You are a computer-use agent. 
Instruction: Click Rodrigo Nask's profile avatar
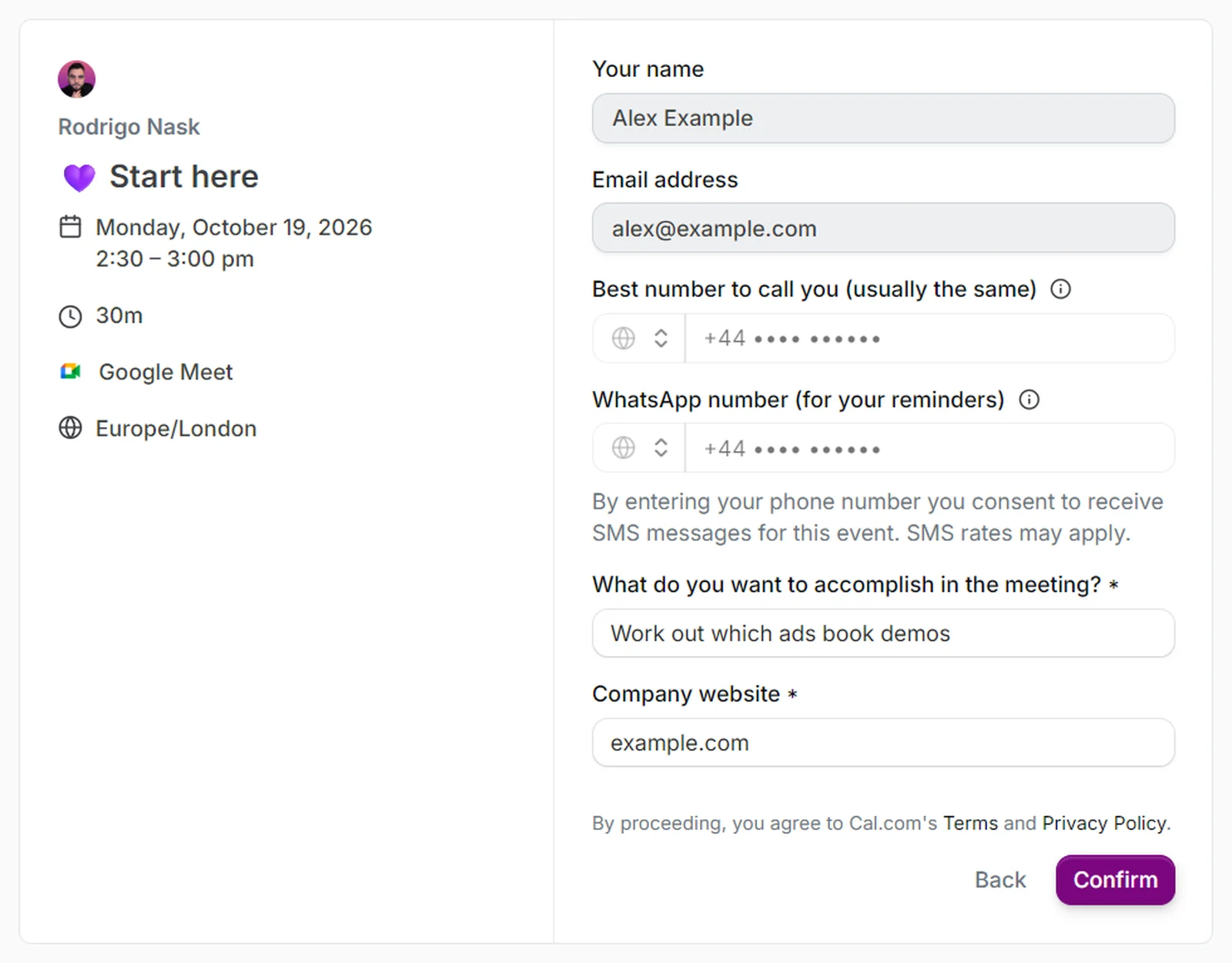pyautogui.click(x=76, y=79)
